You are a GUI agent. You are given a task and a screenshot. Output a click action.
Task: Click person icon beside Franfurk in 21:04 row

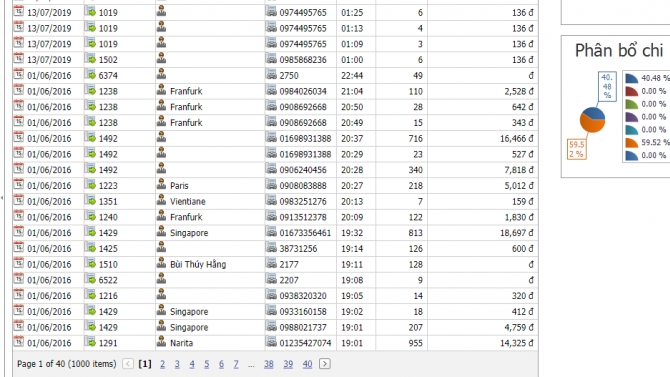(x=161, y=90)
